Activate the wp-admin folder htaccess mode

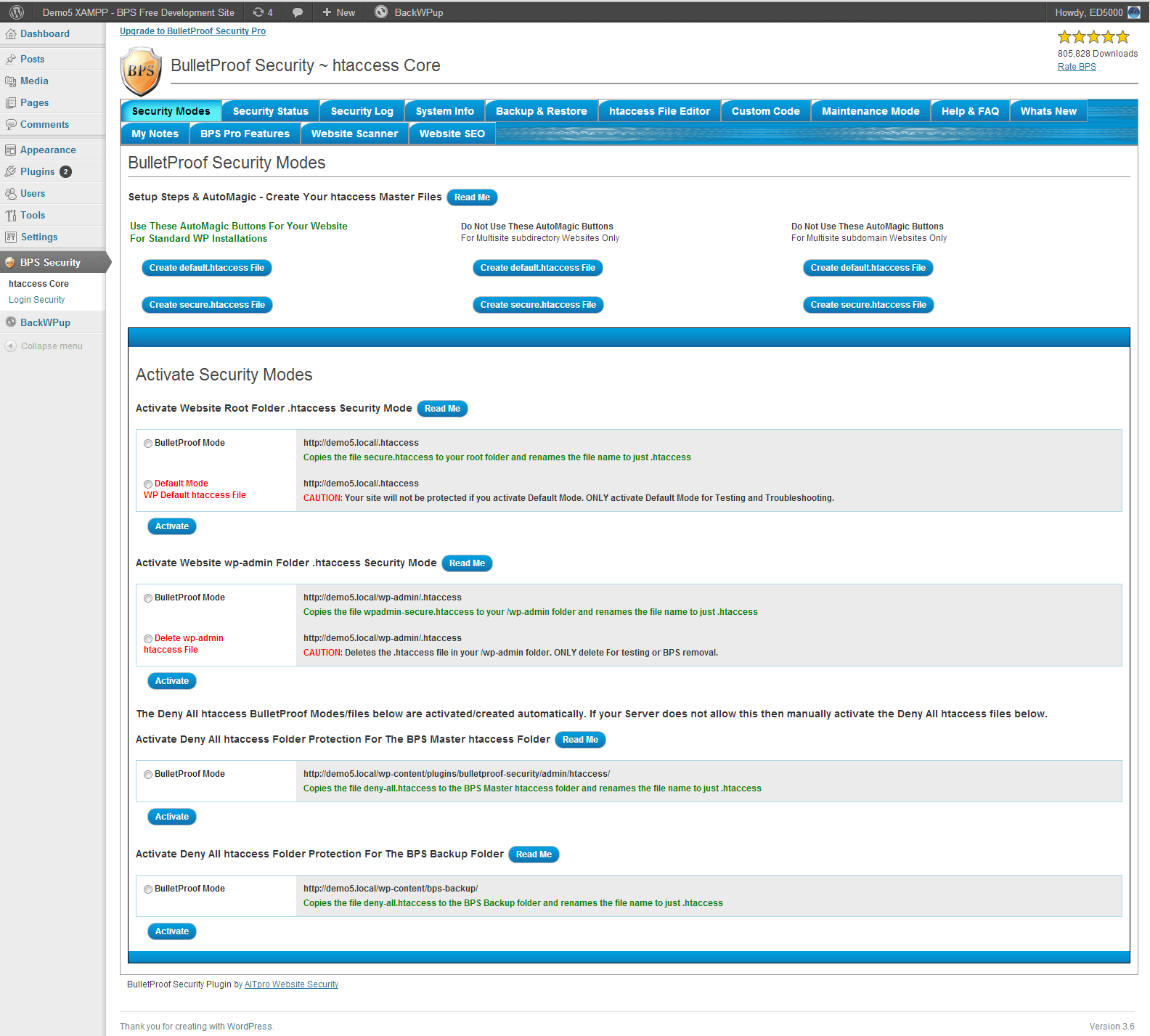[x=172, y=681]
